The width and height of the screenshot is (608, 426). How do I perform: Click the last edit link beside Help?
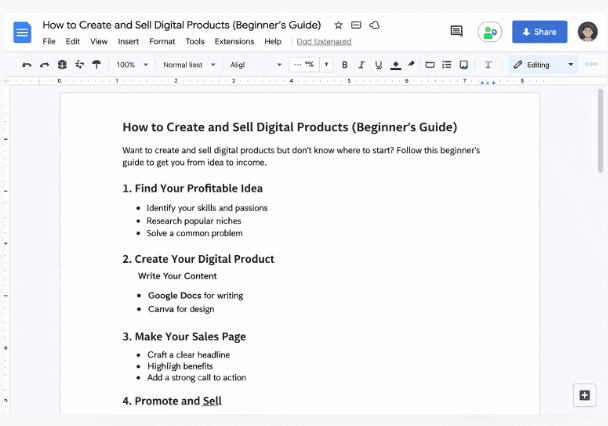click(x=323, y=42)
